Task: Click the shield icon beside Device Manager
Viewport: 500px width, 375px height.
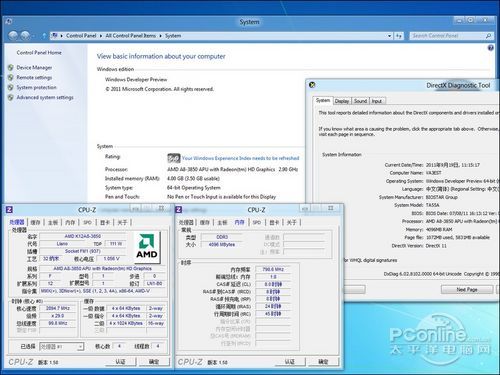Action: (11, 68)
